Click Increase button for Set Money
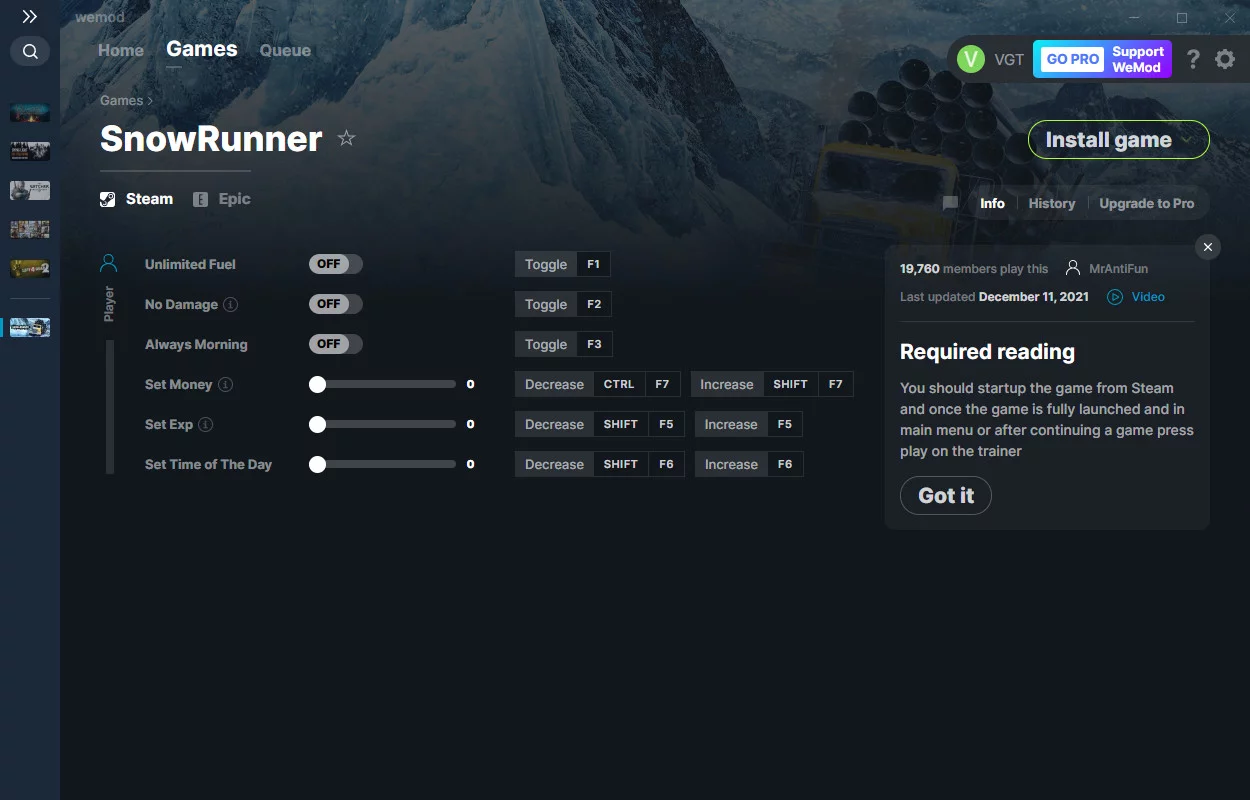The image size is (1250, 800). coord(727,384)
